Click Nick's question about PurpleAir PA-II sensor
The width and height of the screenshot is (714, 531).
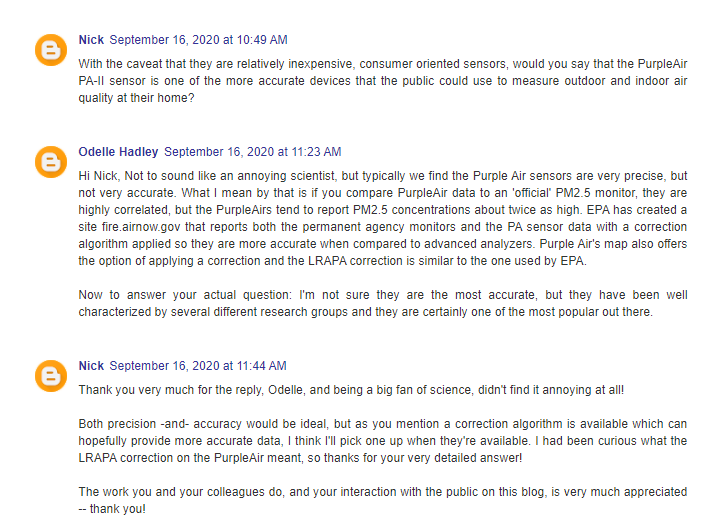coord(382,81)
